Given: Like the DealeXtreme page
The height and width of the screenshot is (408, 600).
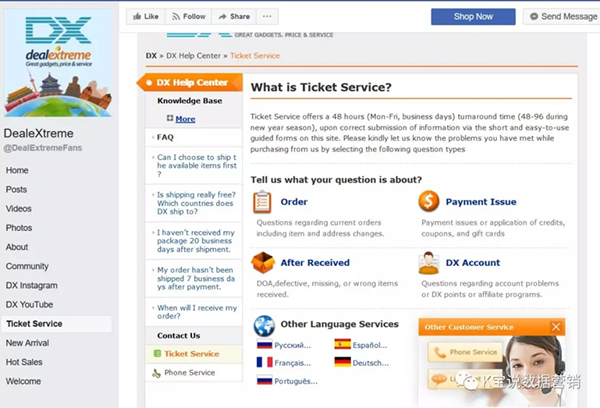Looking at the screenshot, I should click(146, 16).
